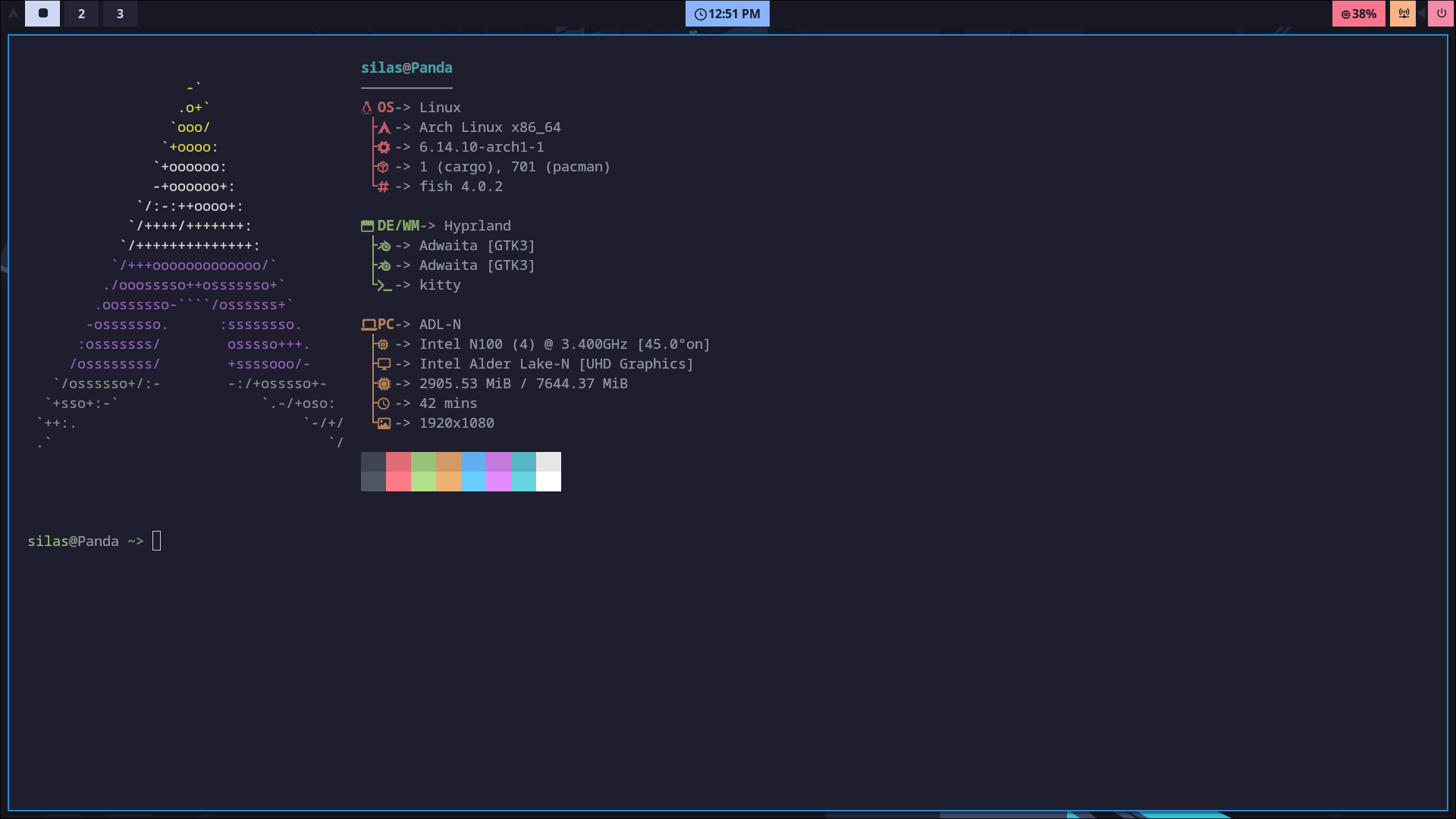Image resolution: width=1456 pixels, height=819 pixels.
Task: Click the Arch logo launcher icon
Action: 13,14
